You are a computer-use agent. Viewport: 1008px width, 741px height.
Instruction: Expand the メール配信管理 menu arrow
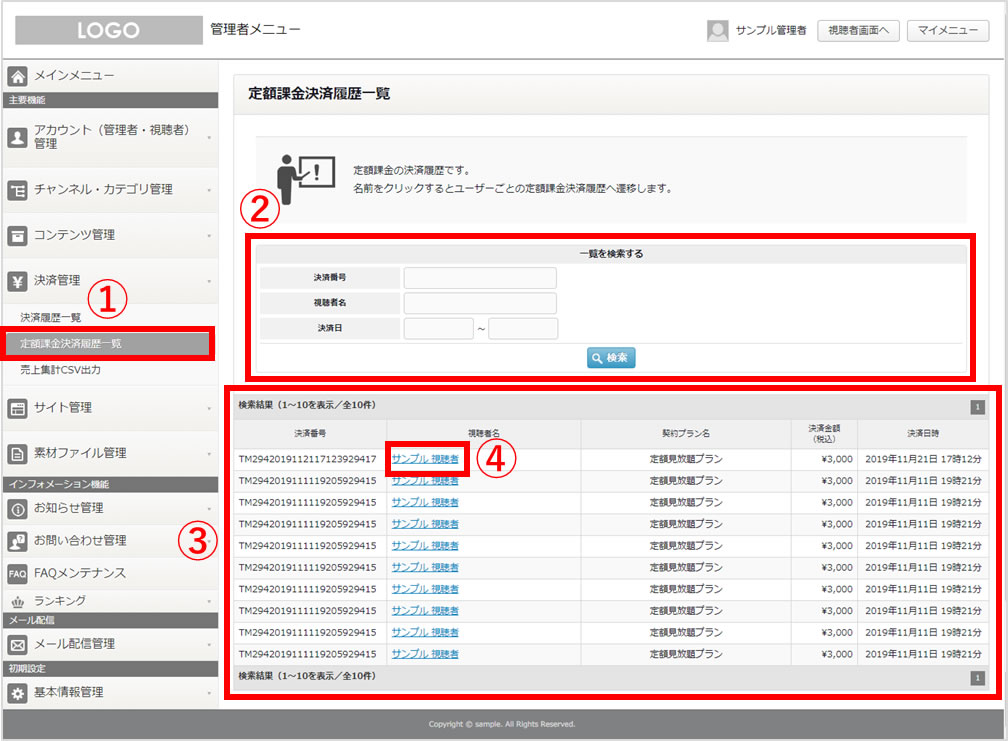209,645
